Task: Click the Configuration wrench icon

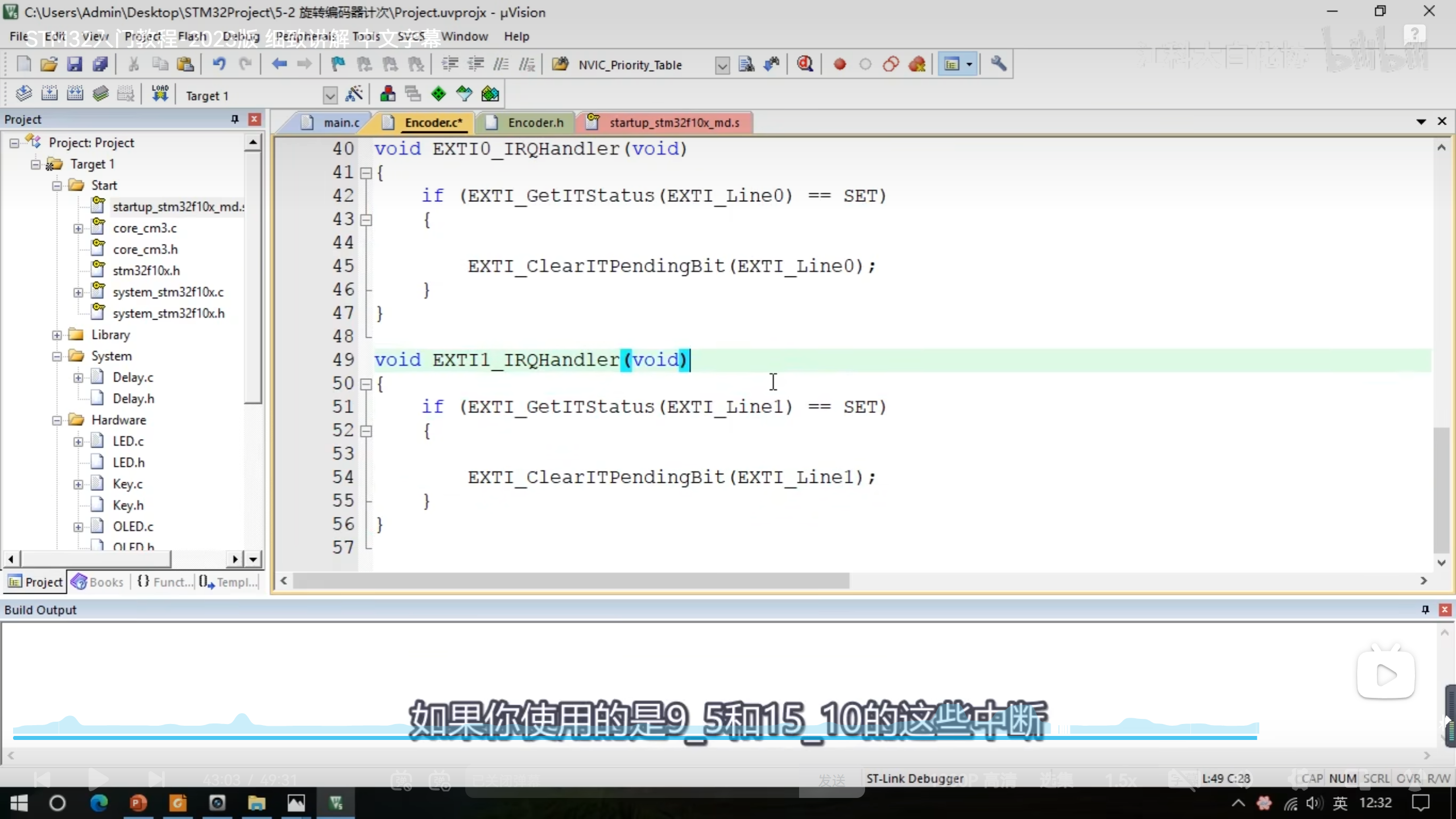Action: tap(998, 64)
